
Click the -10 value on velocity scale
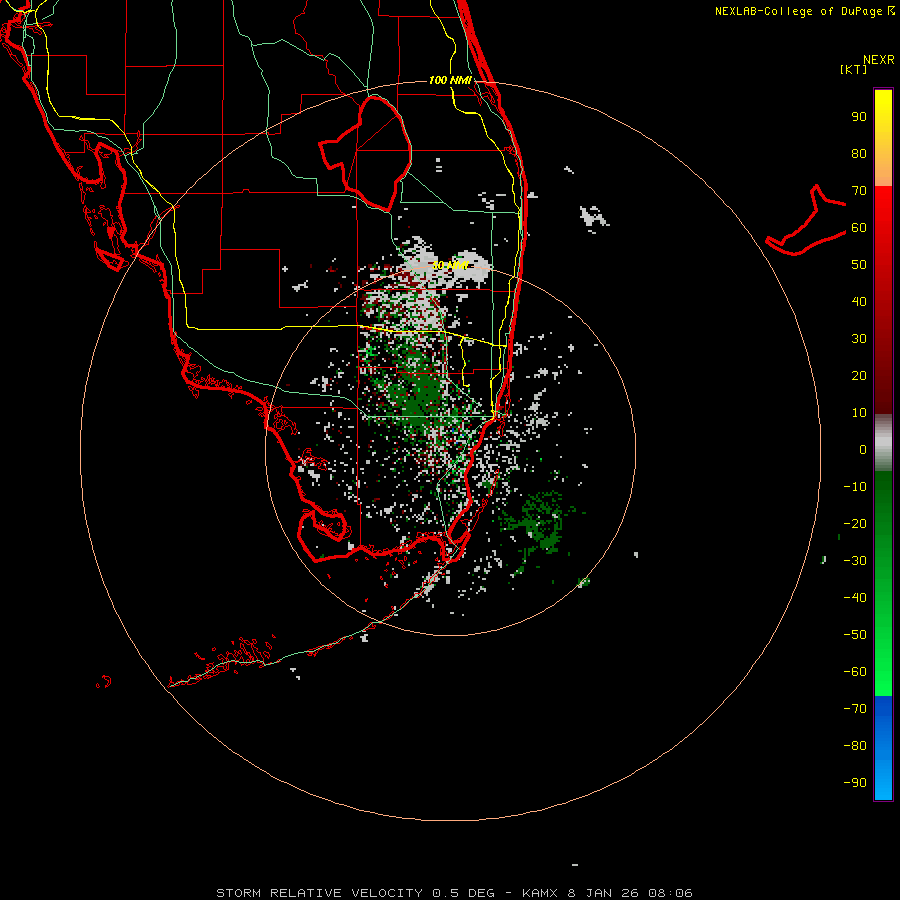(855, 487)
